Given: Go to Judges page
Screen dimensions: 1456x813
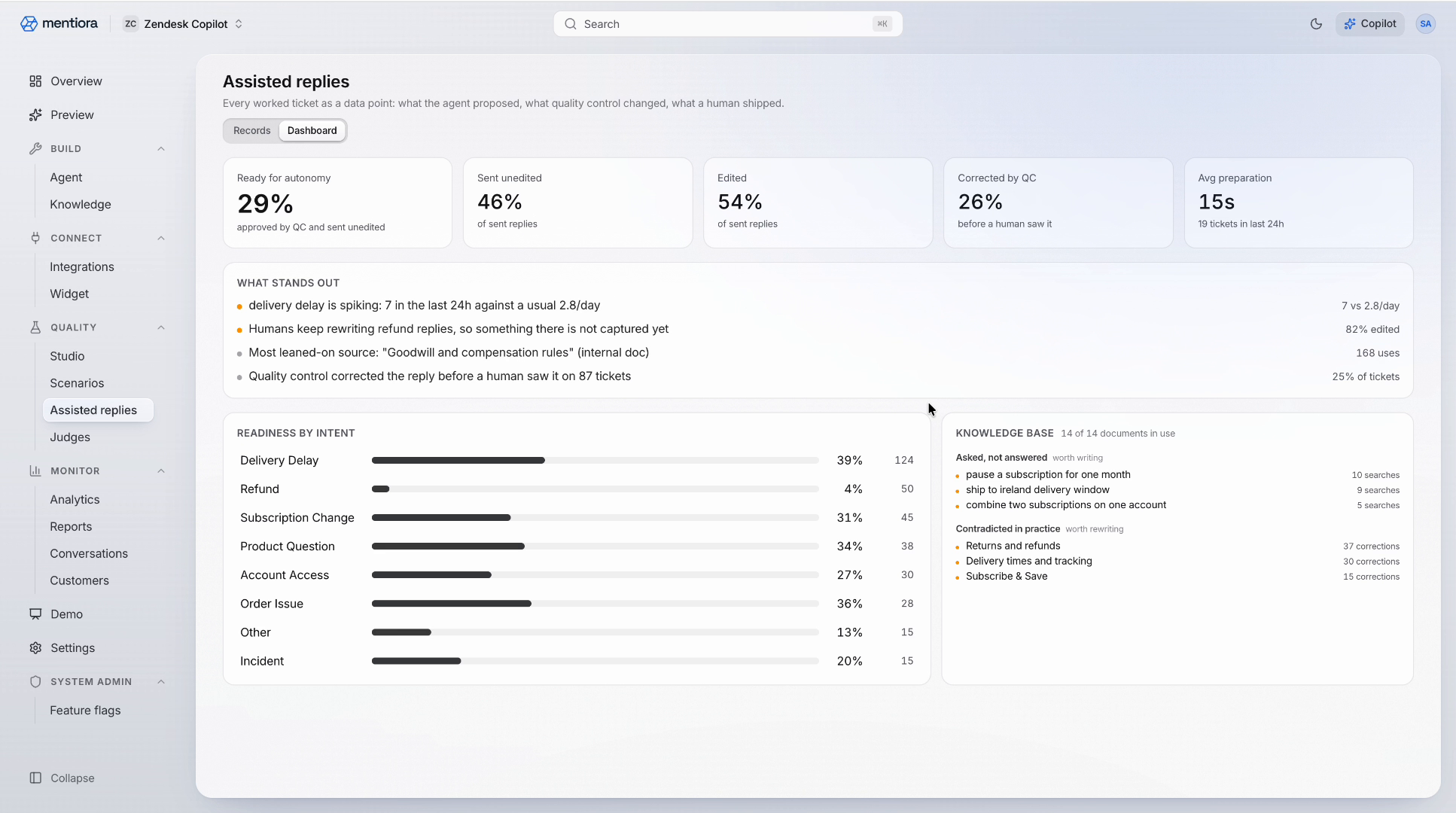Looking at the screenshot, I should point(70,437).
